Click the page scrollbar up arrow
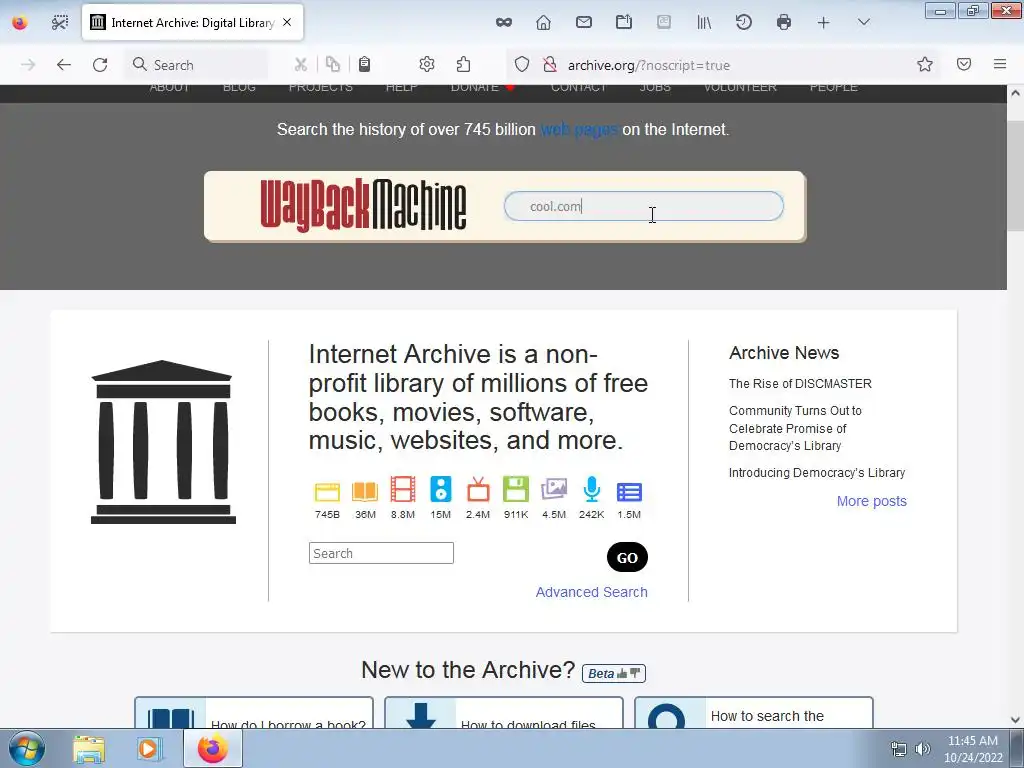 [x=1016, y=93]
